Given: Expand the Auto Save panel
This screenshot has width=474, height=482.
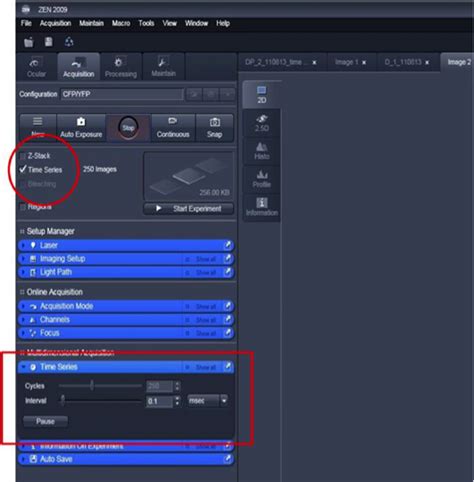Looking at the screenshot, I should coord(23,459).
